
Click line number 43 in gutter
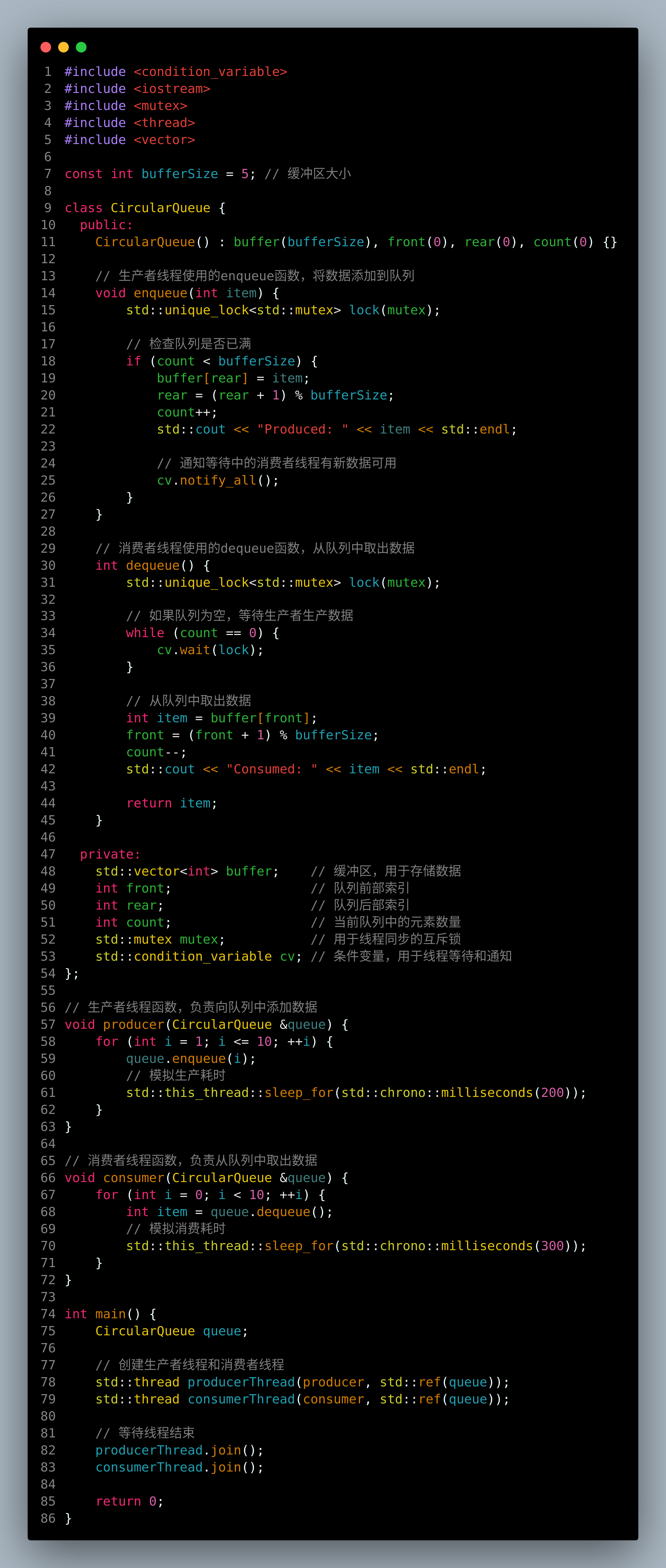point(48,787)
